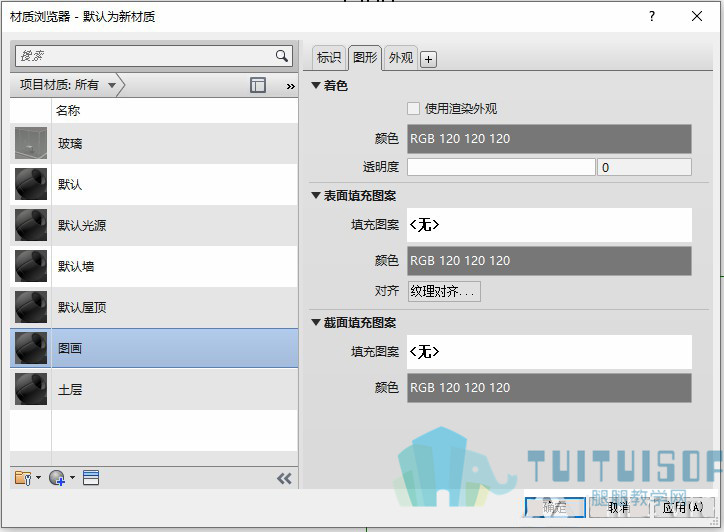
Task: Expand the double-arrow view options beside library icon
Action: tap(290, 86)
